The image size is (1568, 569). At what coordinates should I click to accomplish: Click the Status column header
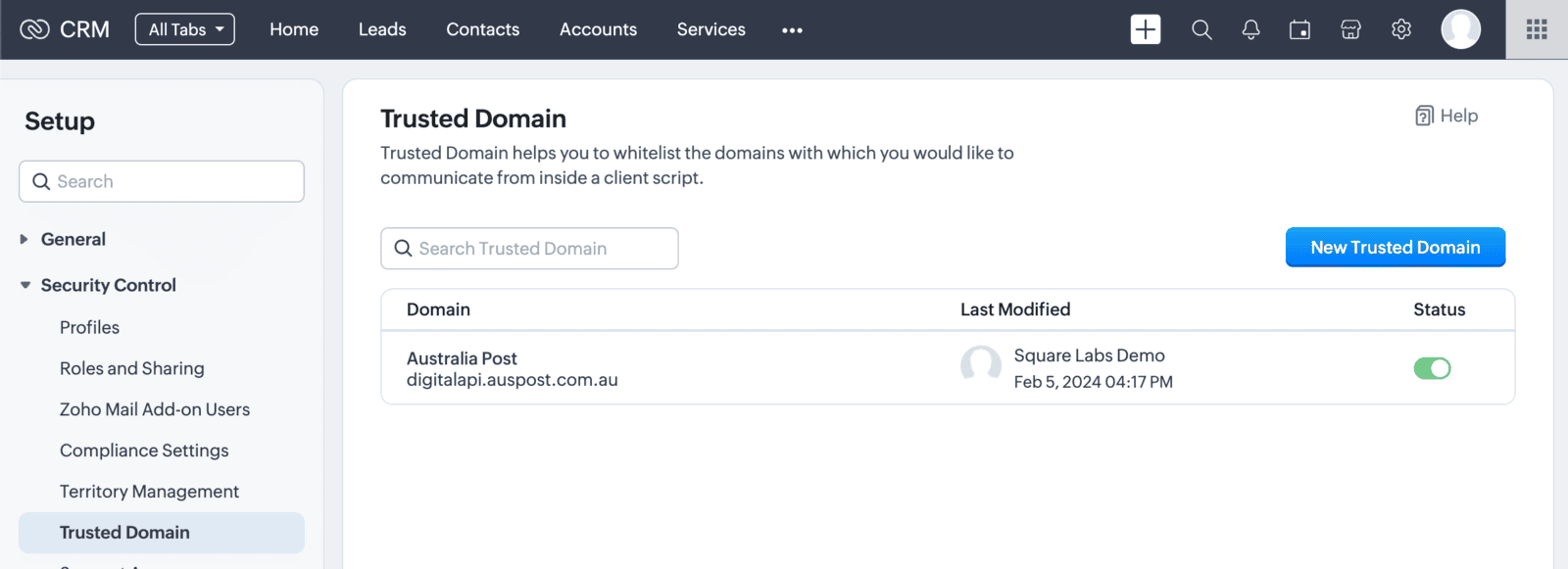tap(1439, 309)
